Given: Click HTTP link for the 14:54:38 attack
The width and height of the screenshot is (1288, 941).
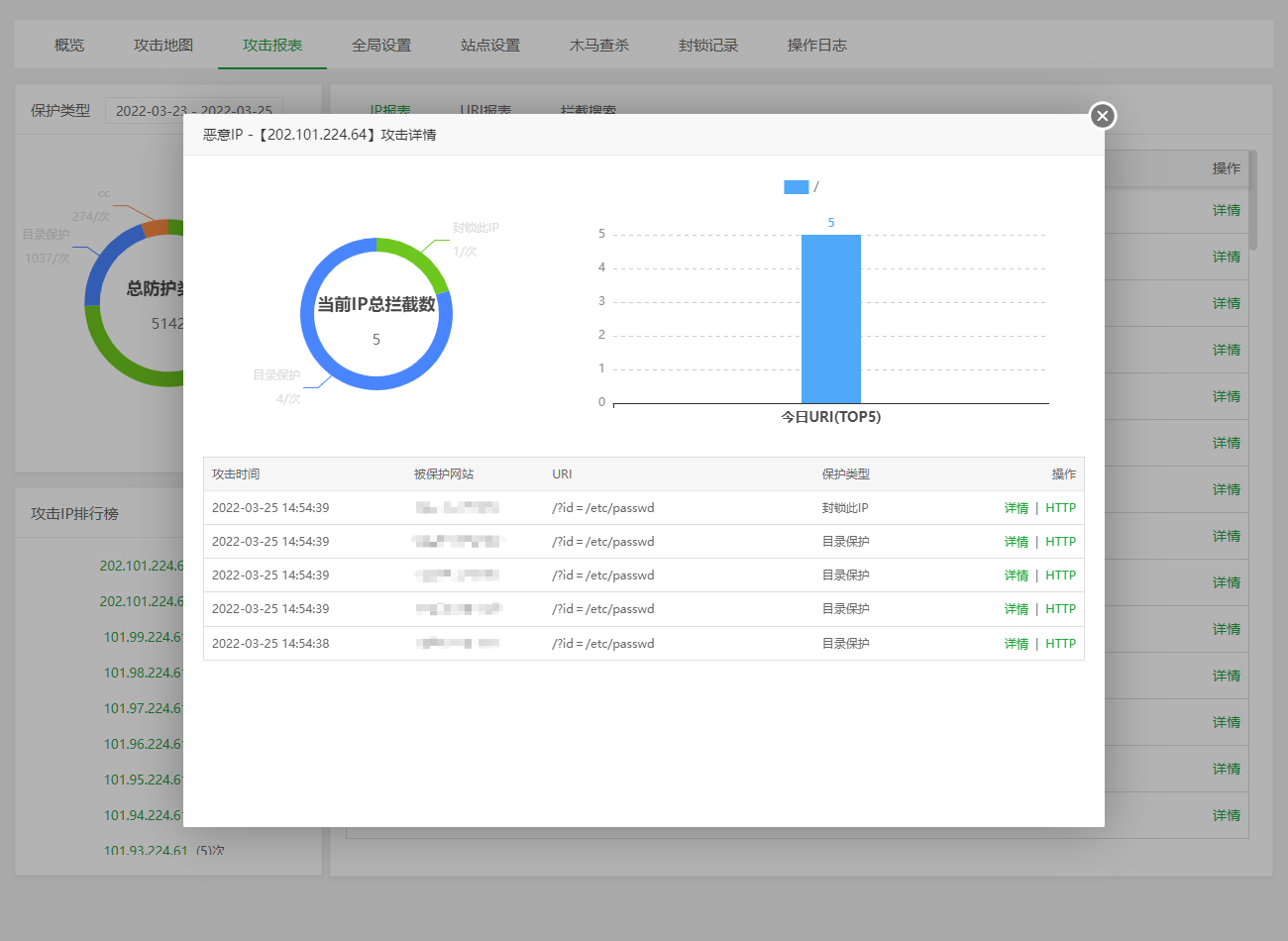Looking at the screenshot, I should pos(1060,644).
